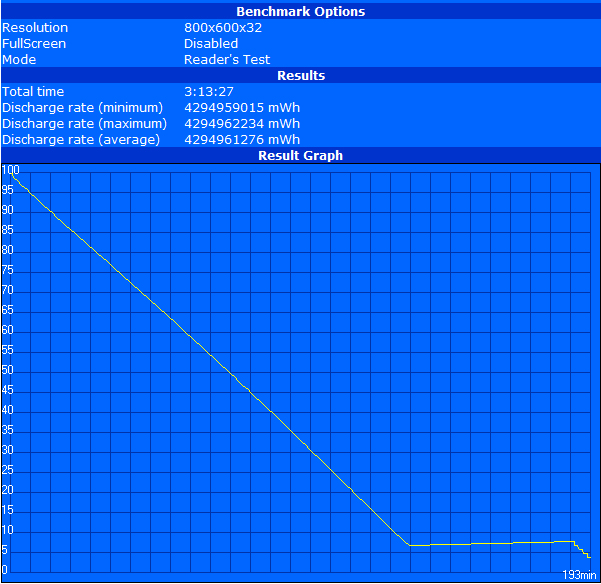601x584 pixels.
Task: Click the 50 percent axis label
Action: 8,370
